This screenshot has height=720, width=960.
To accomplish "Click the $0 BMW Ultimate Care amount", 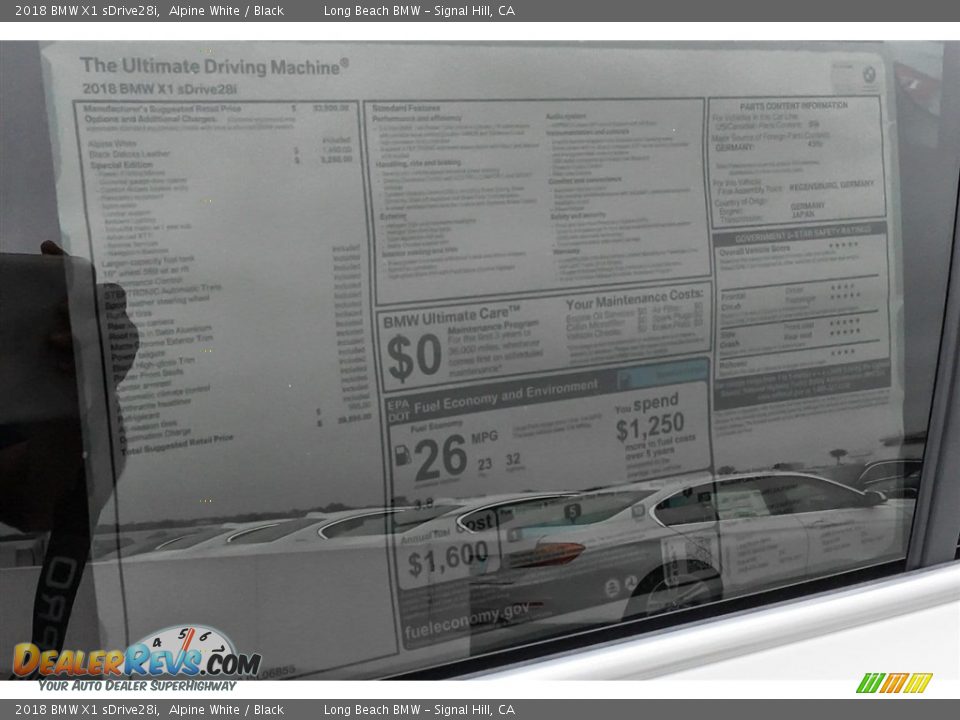I will (413, 357).
